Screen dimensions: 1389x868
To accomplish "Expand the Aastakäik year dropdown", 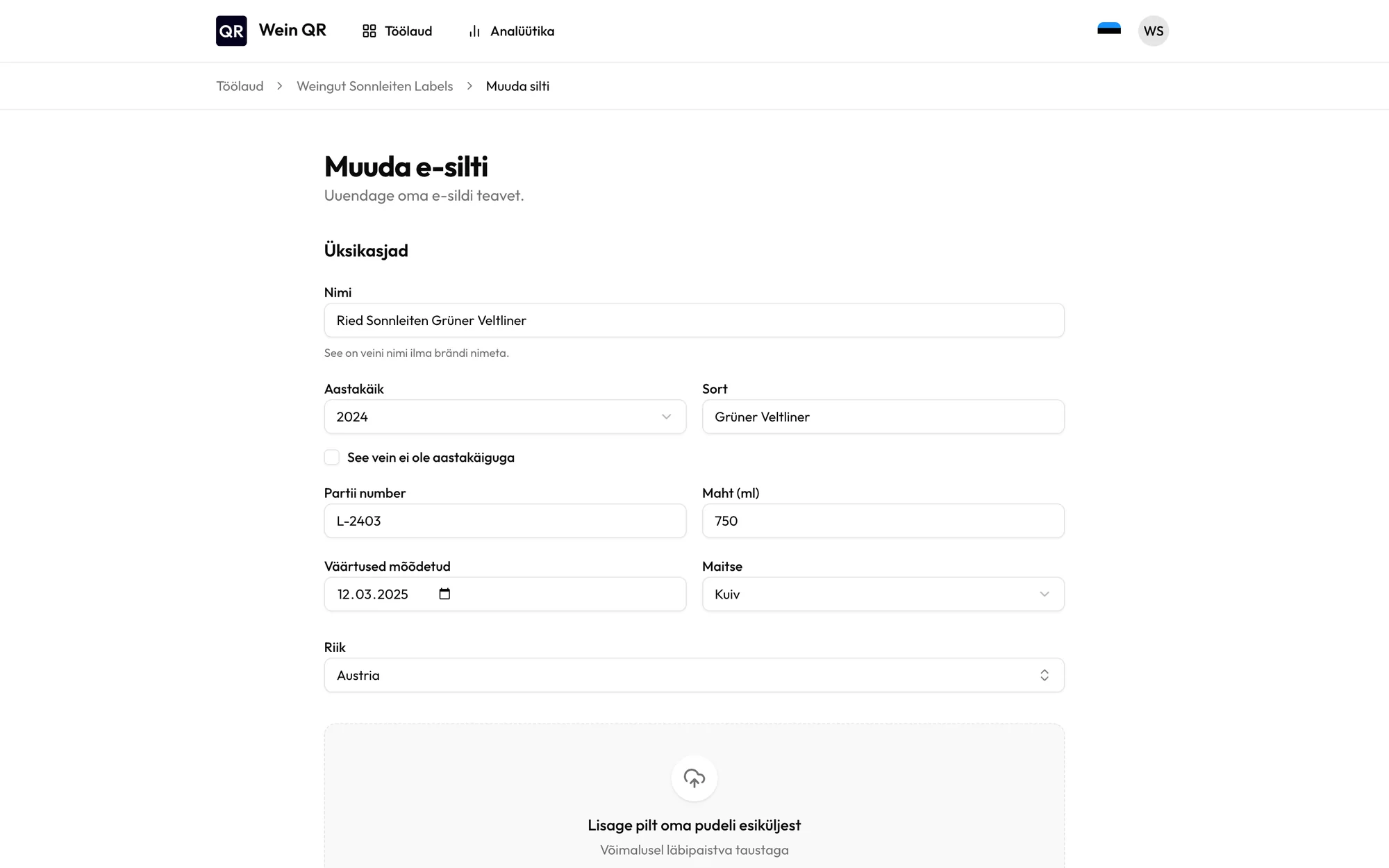I will coord(505,417).
